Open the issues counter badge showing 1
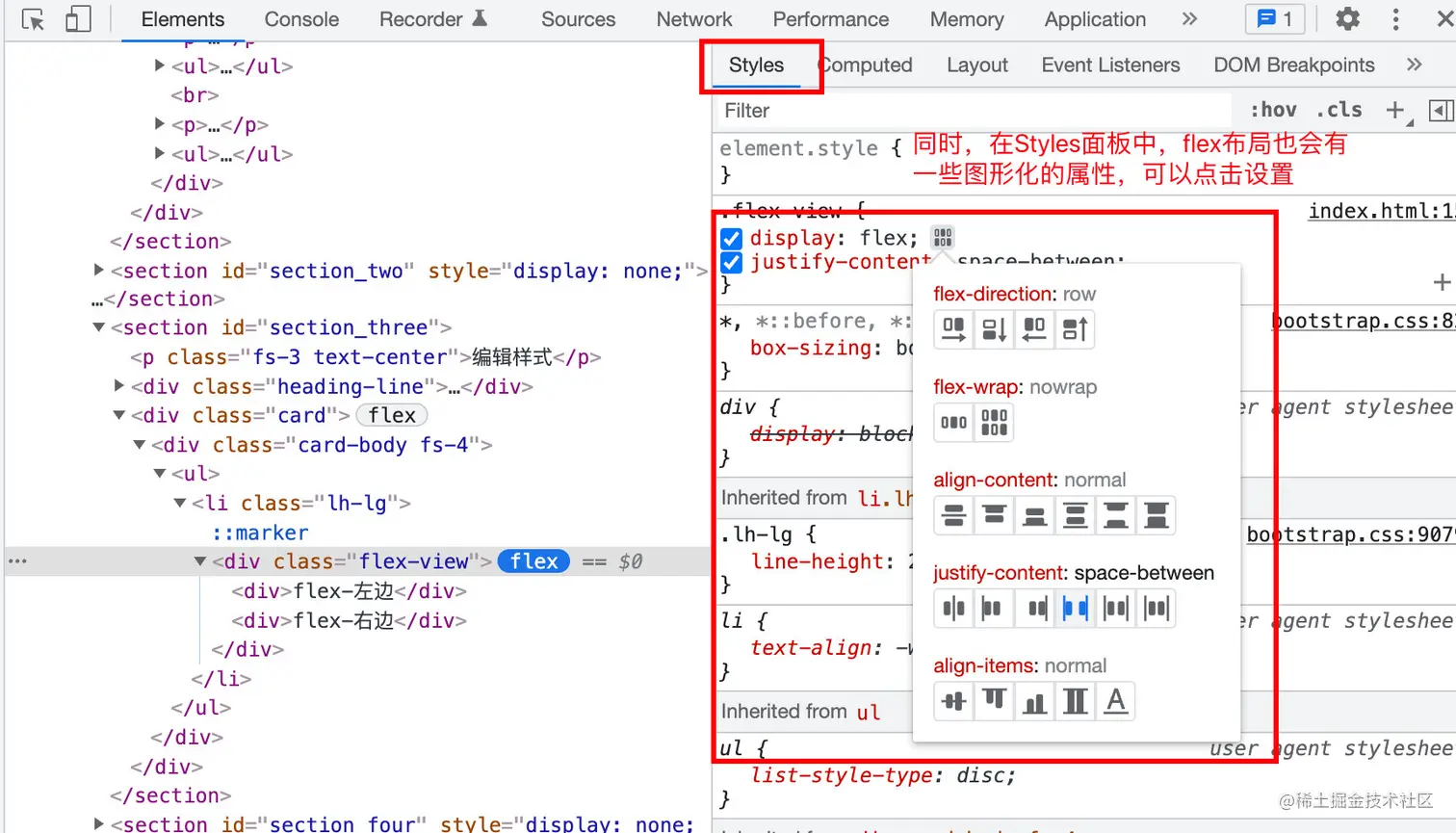 pyautogui.click(x=1274, y=18)
